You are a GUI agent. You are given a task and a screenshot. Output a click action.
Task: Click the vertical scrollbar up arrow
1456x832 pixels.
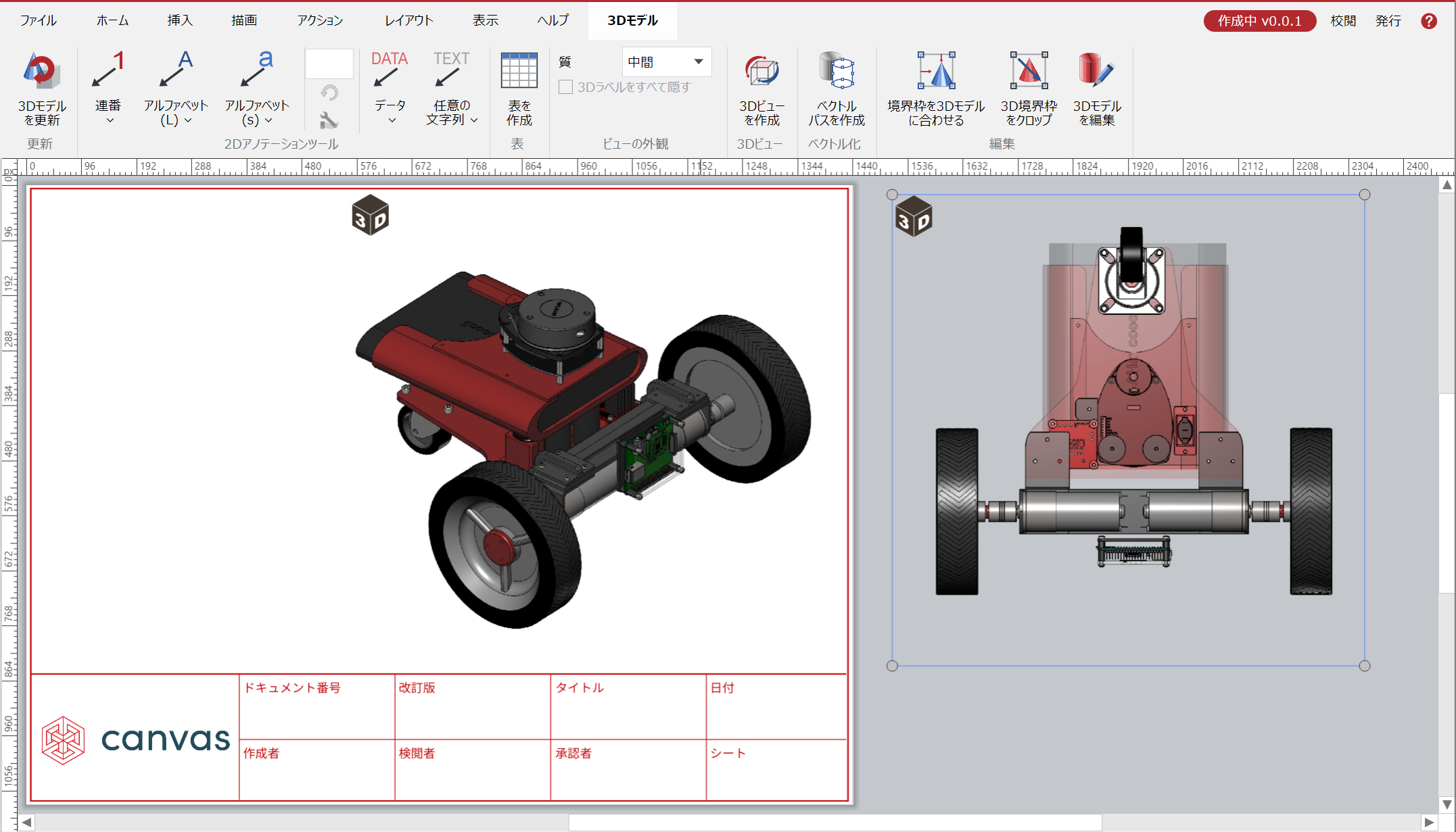click(x=1447, y=185)
